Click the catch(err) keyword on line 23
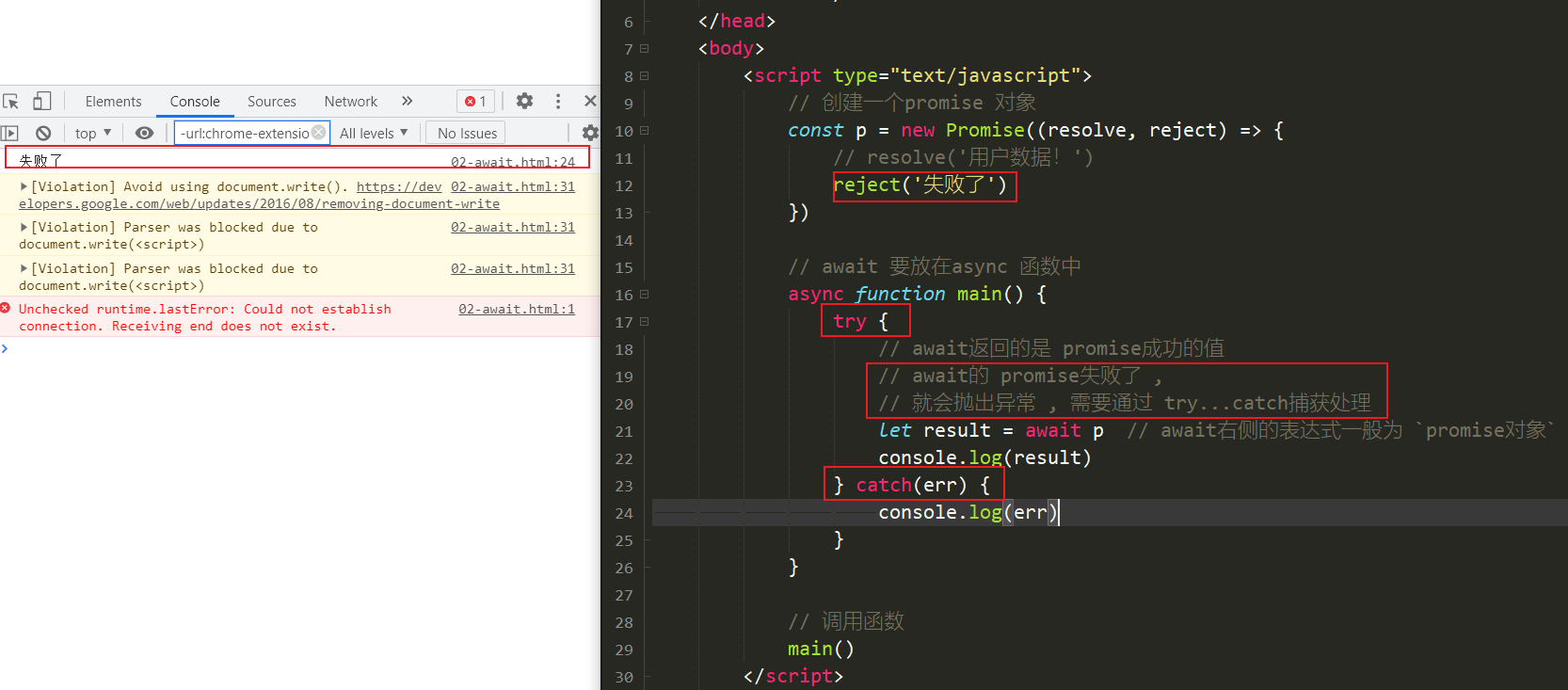The image size is (1568, 690). pos(912,485)
